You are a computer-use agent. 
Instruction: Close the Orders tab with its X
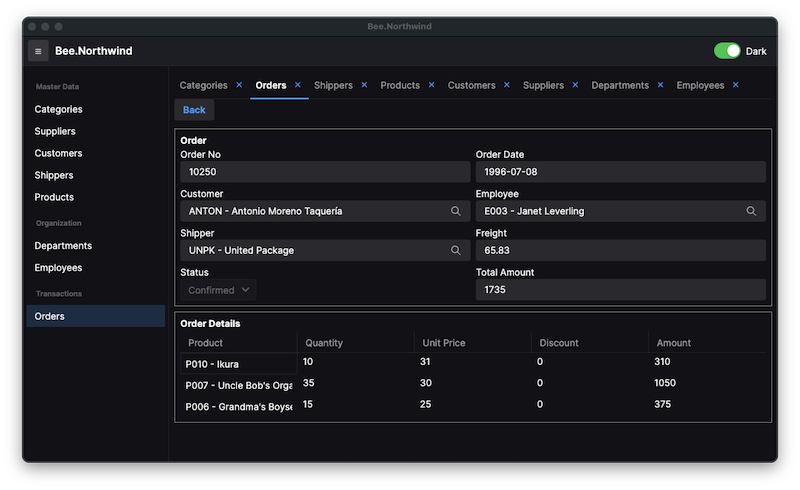[x=297, y=85]
